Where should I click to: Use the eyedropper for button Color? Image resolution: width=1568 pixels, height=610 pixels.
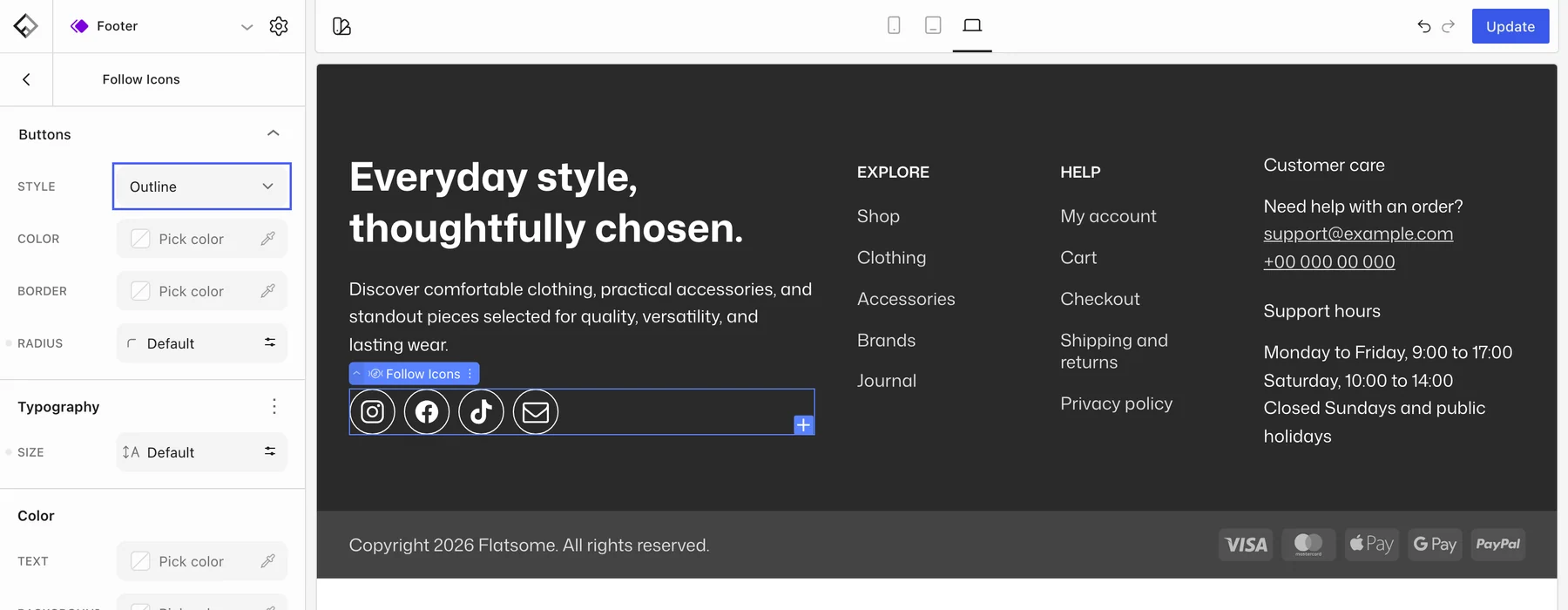click(268, 239)
